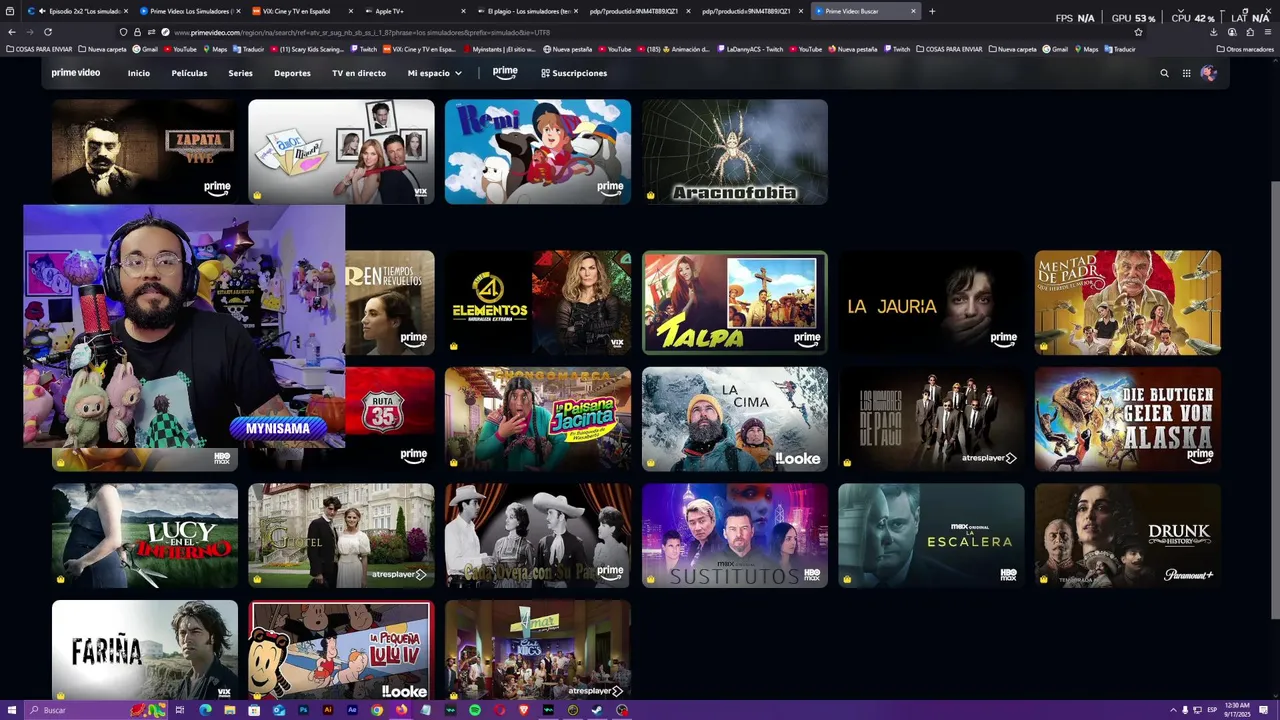Viewport: 1280px width, 720px height.
Task: Open the Inicio menu item
Action: point(139,73)
